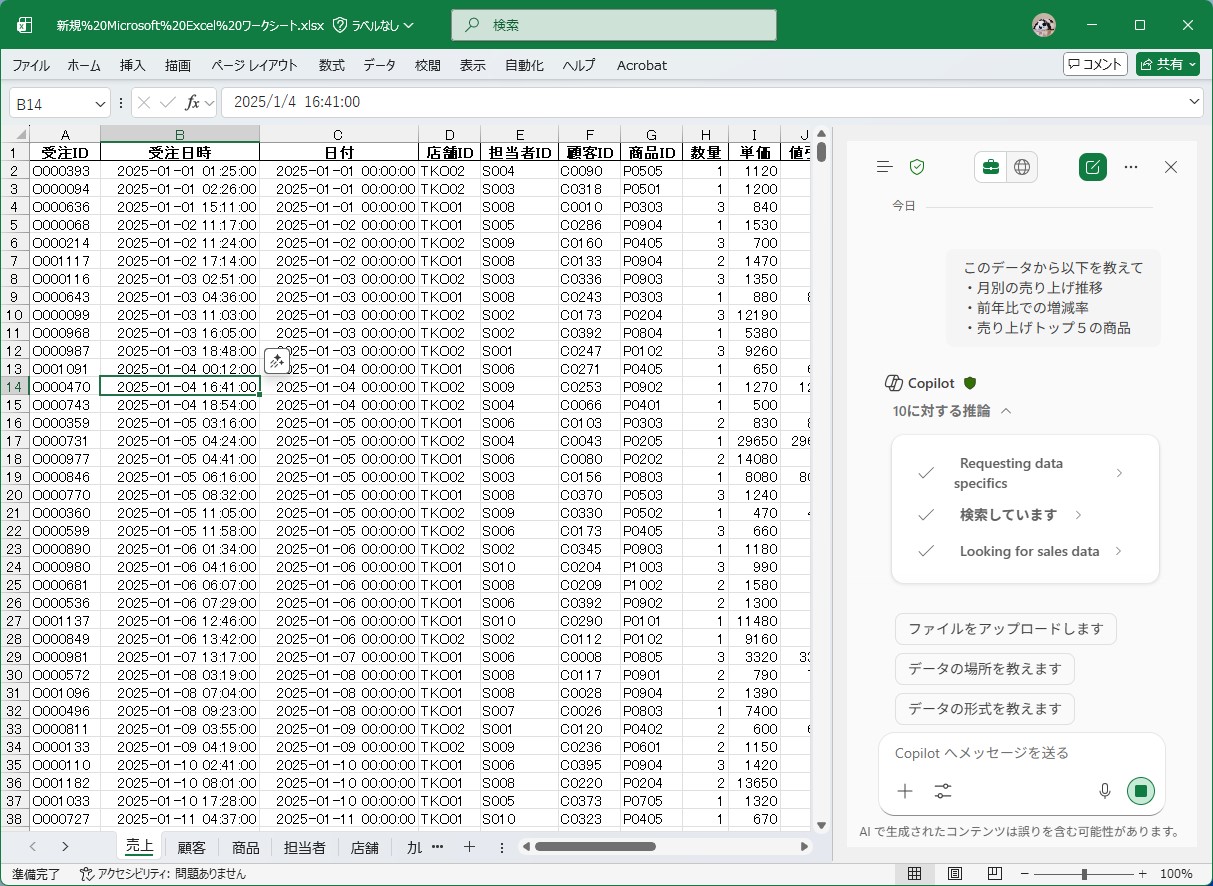Start a new Copilot chat
Image resolution: width=1213 pixels, height=886 pixels.
point(1092,168)
